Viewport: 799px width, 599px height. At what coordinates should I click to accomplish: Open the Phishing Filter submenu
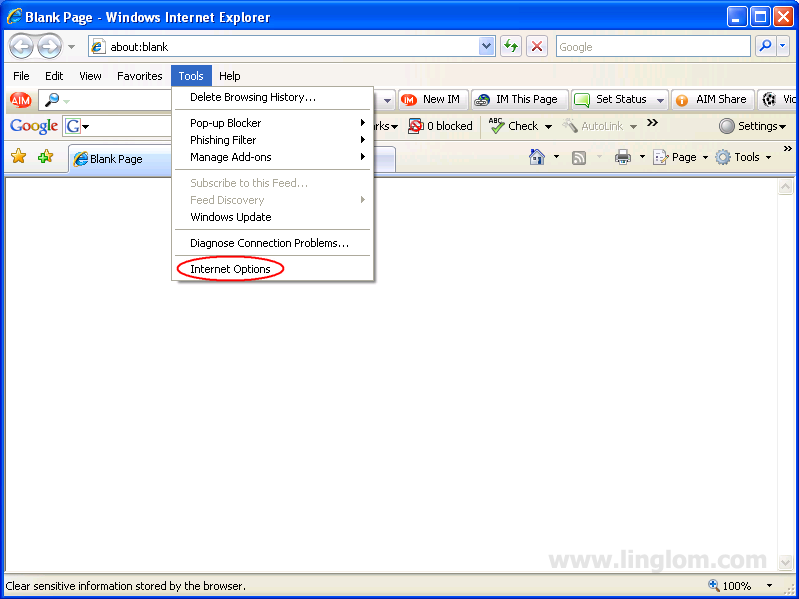273,140
